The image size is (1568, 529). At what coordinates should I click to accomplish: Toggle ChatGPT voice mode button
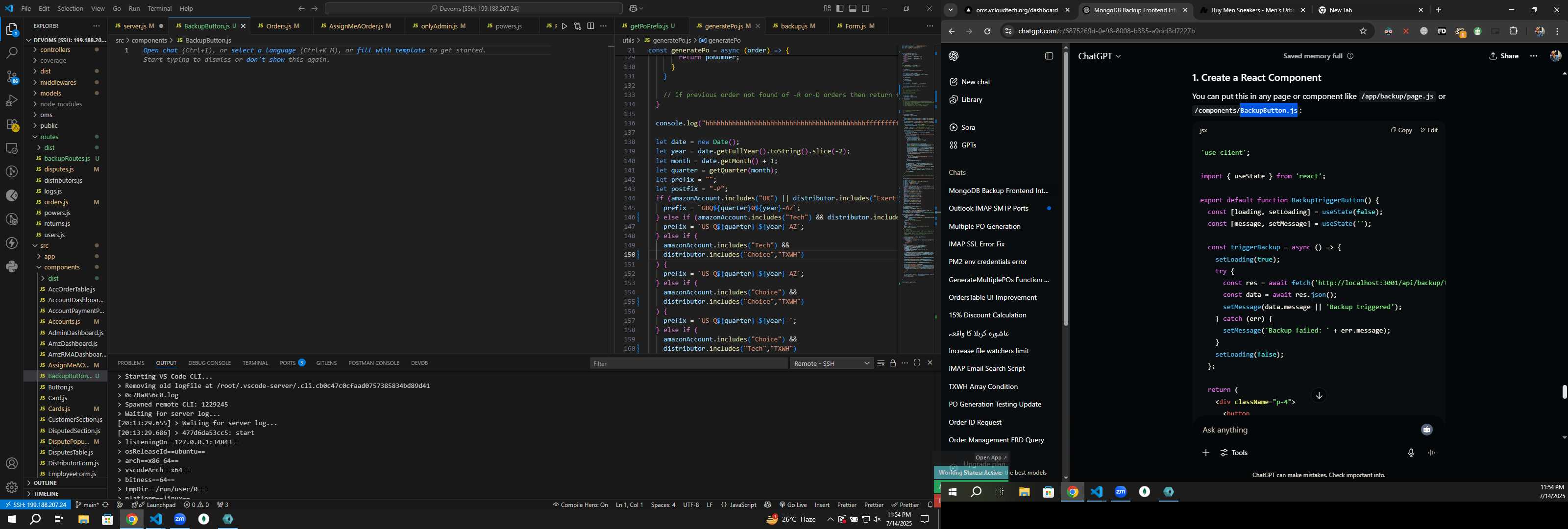pyautogui.click(x=1432, y=452)
